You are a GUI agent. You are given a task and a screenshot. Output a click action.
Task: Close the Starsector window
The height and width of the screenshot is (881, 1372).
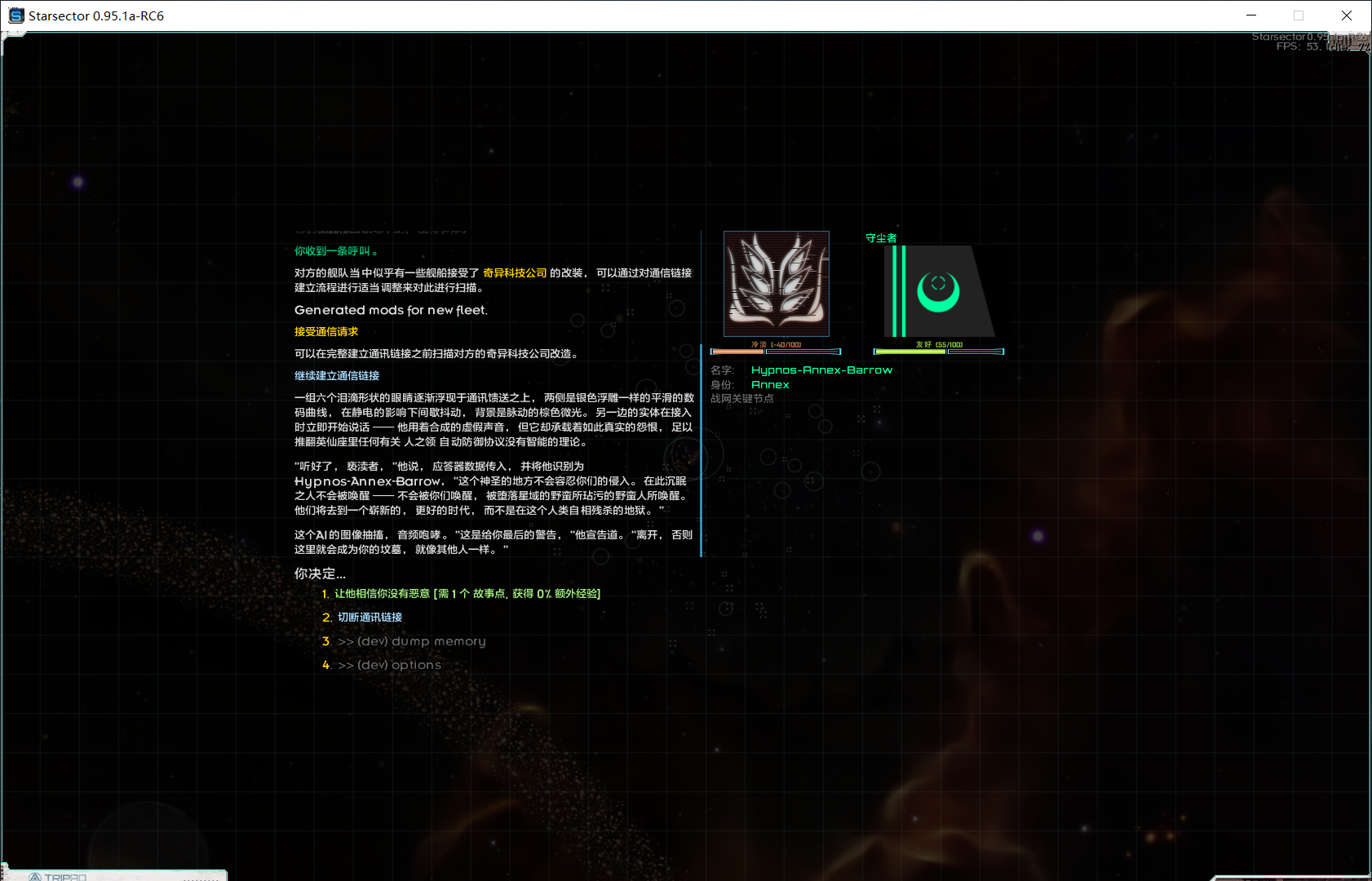point(1347,15)
